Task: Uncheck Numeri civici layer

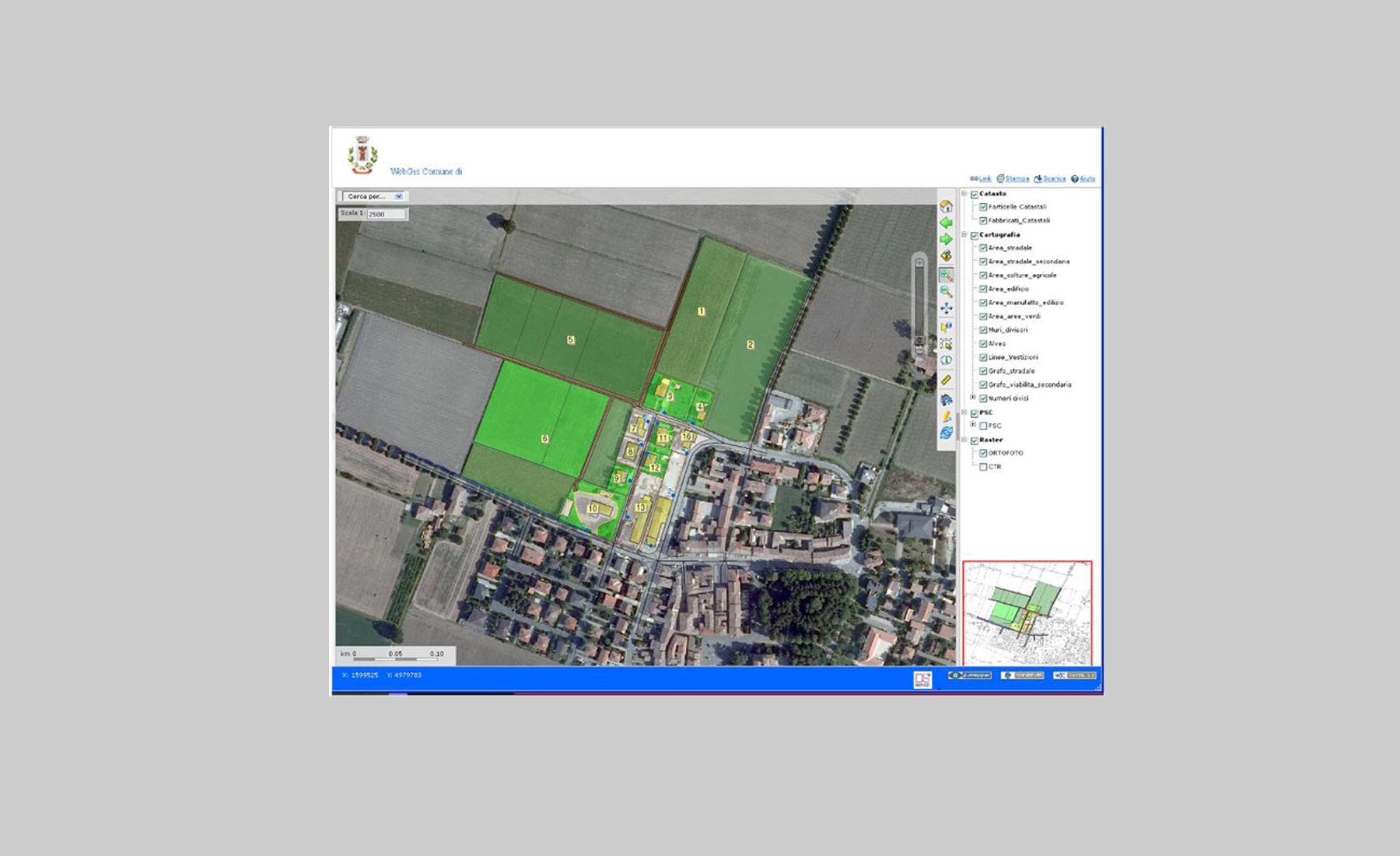Action: pos(983,398)
